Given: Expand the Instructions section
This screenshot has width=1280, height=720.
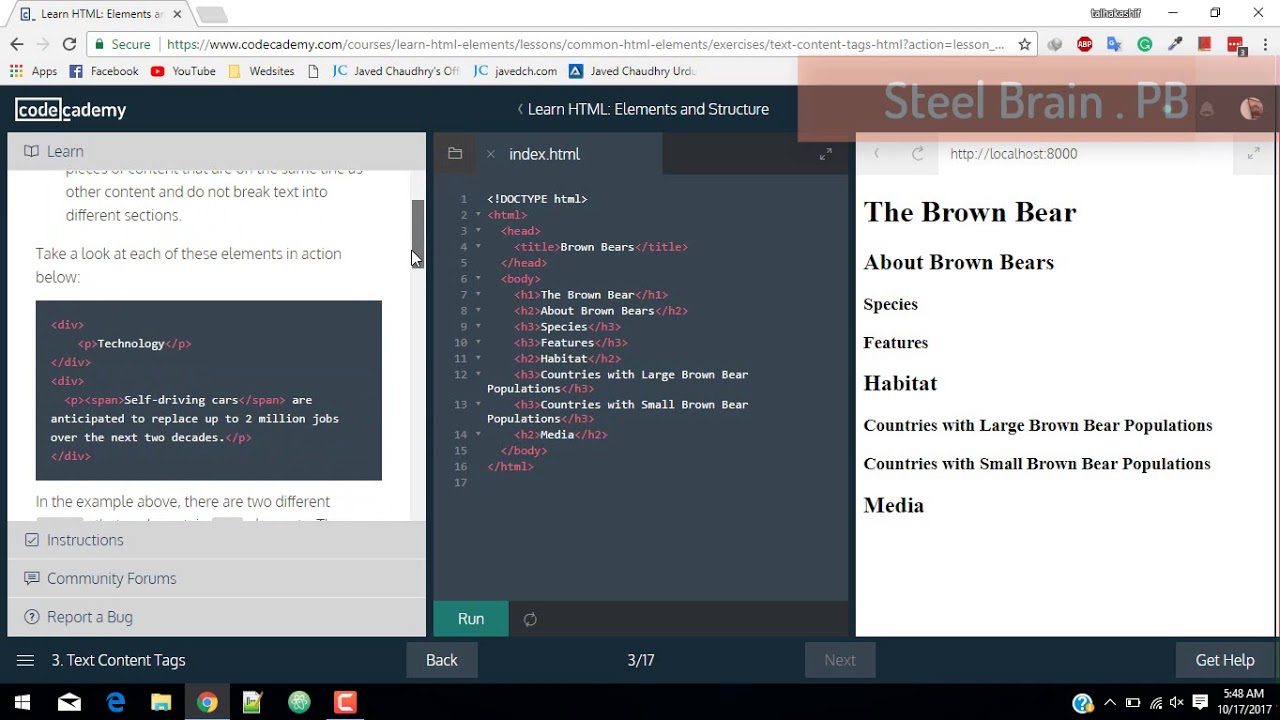Looking at the screenshot, I should click(216, 540).
